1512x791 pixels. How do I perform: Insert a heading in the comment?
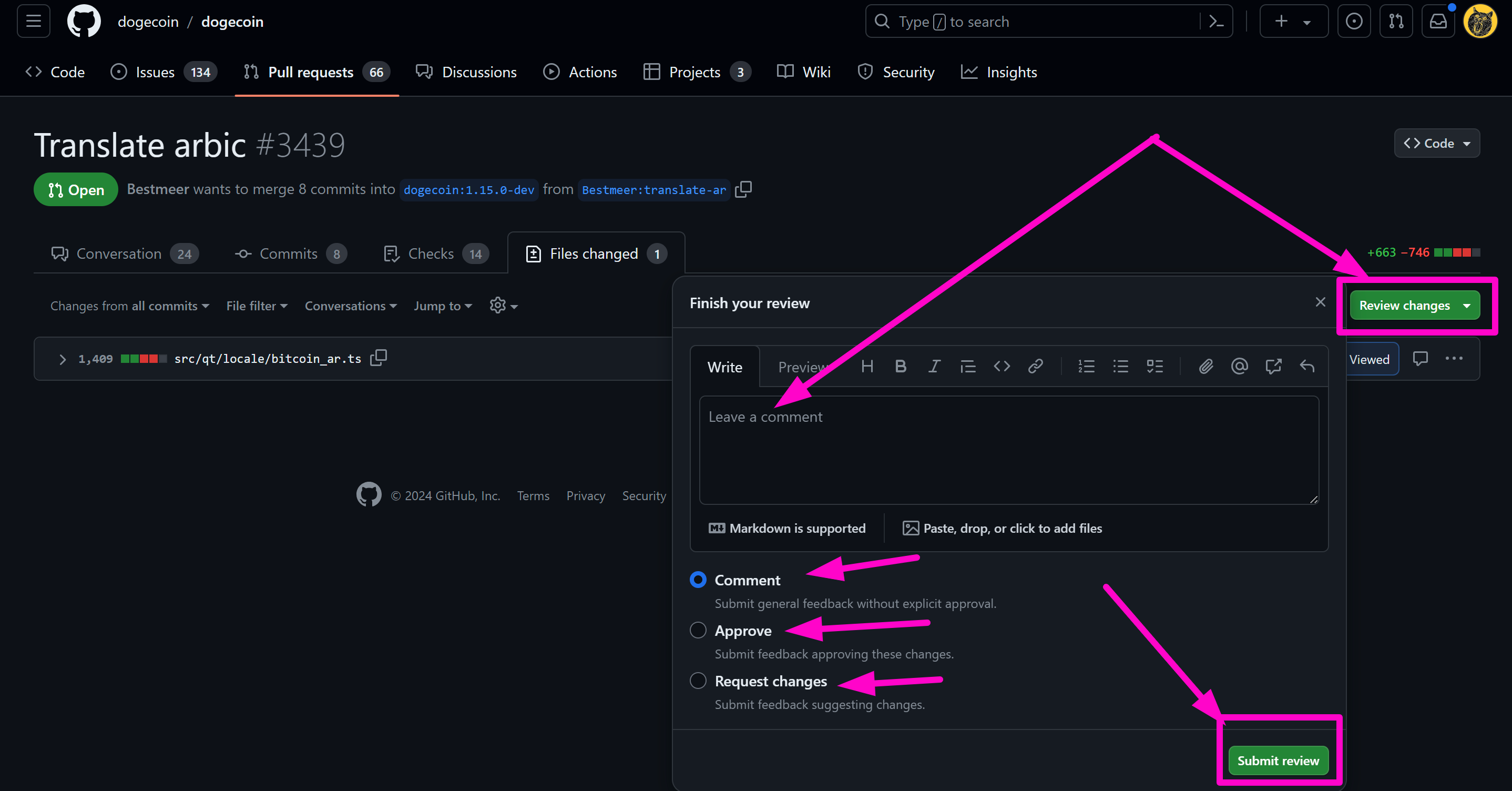(x=867, y=367)
